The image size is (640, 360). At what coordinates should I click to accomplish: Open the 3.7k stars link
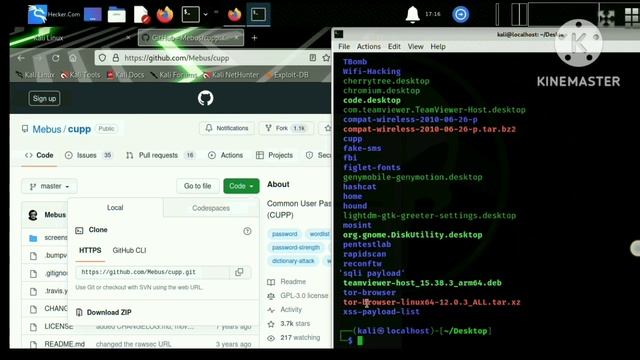[x=295, y=323]
